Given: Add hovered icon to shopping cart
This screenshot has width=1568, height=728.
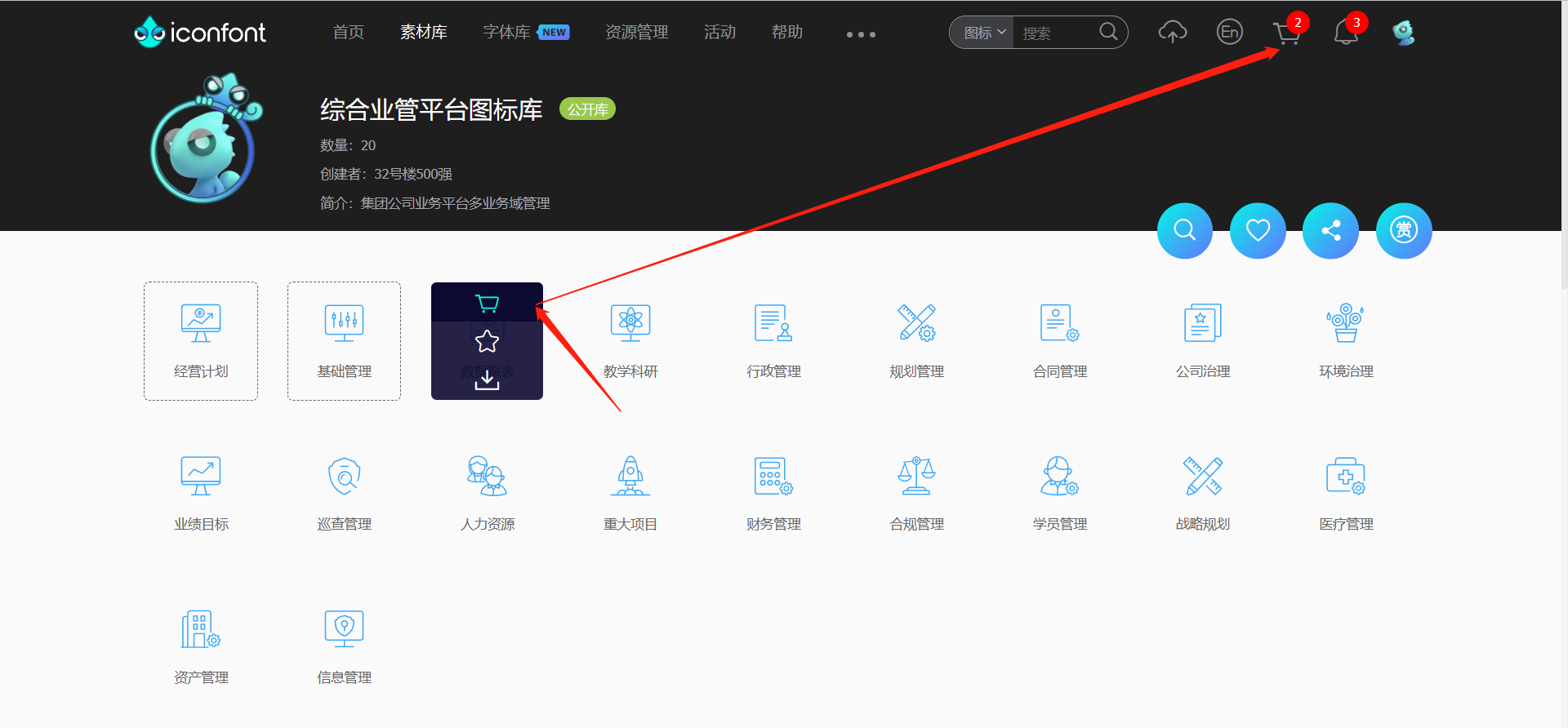Looking at the screenshot, I should click(487, 304).
